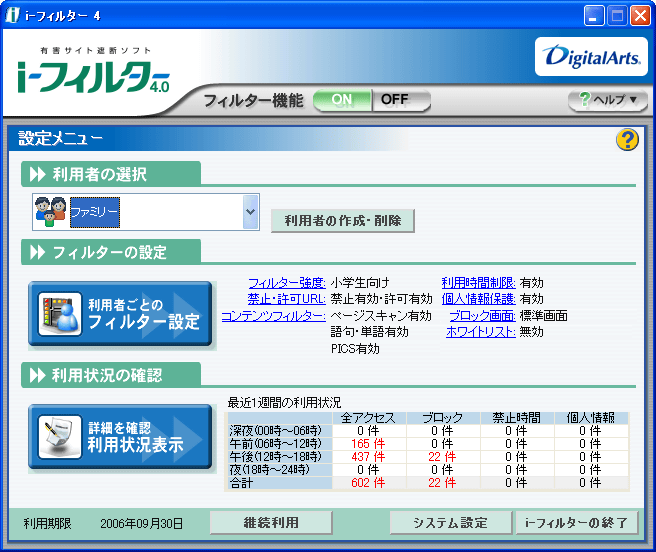Click i-フィルターの終了 button
Image resolution: width=656 pixels, height=552 pixels.
coord(577,522)
